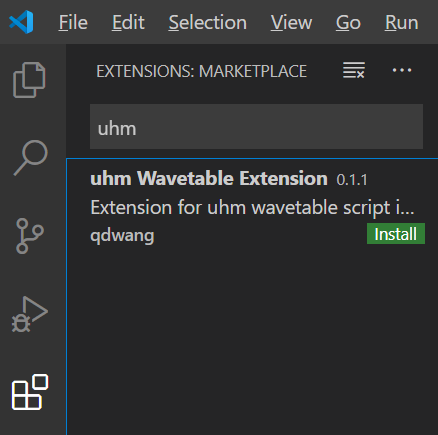Screen dimensions: 438x435
Task: Install the uhm Wavetable Extension
Action: (x=396, y=234)
